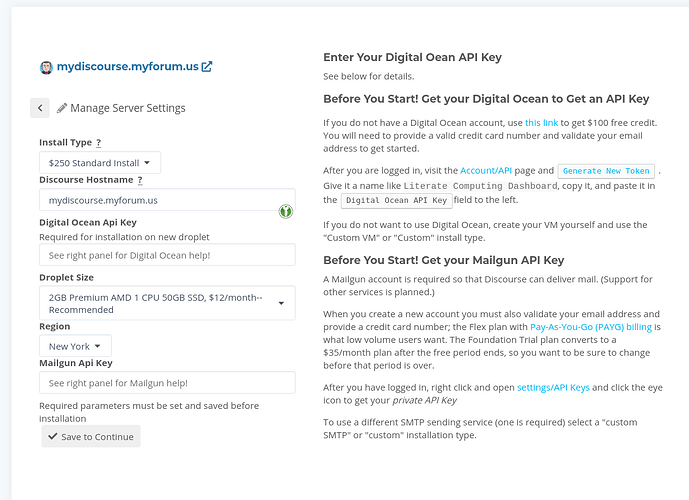Click the 'Region' field label

tap(54, 326)
